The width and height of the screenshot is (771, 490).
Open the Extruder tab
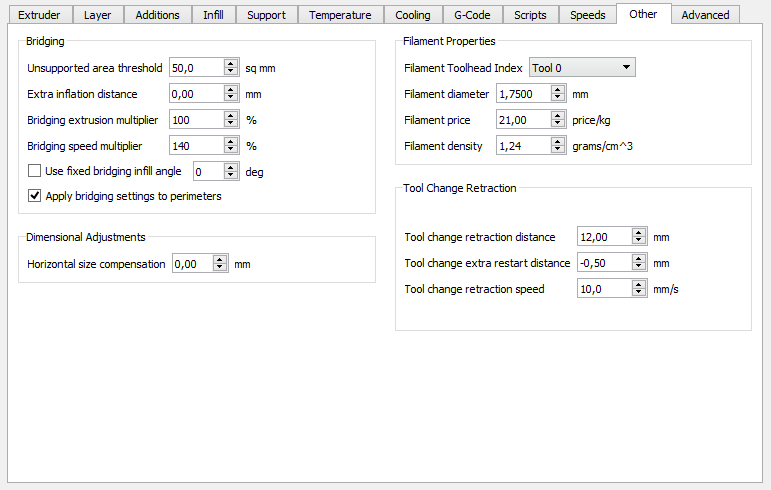[x=39, y=15]
